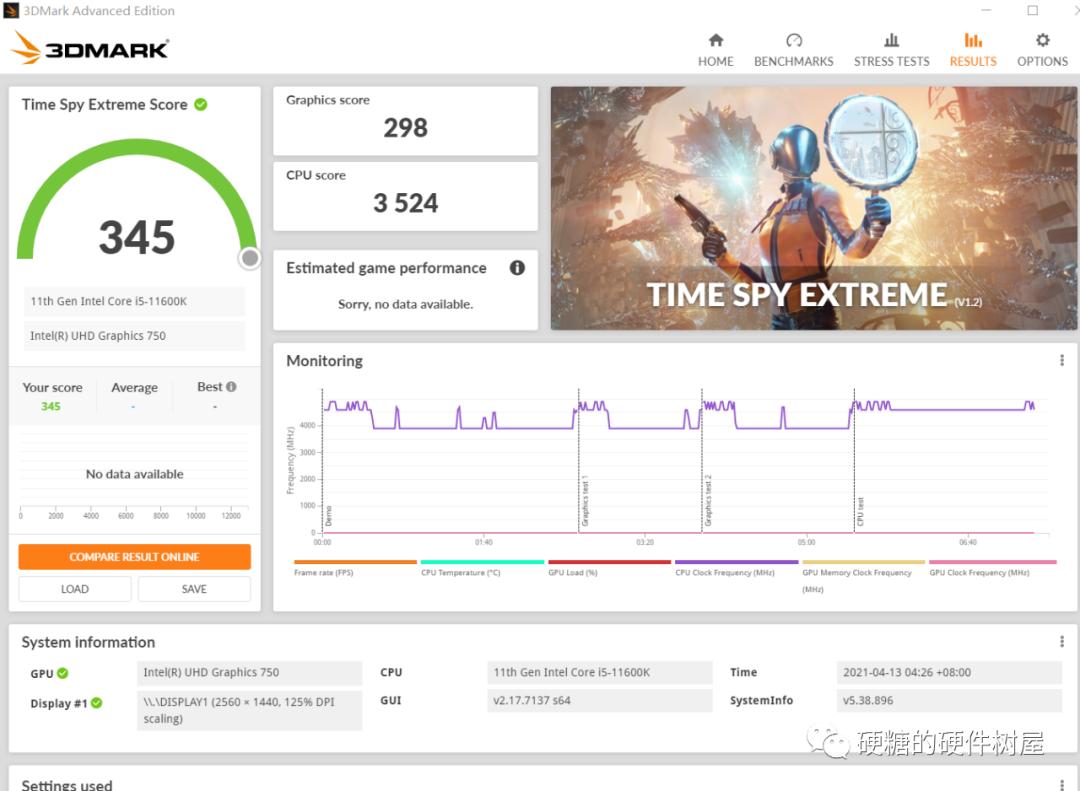Switch to the RESULTS tab

(x=972, y=49)
